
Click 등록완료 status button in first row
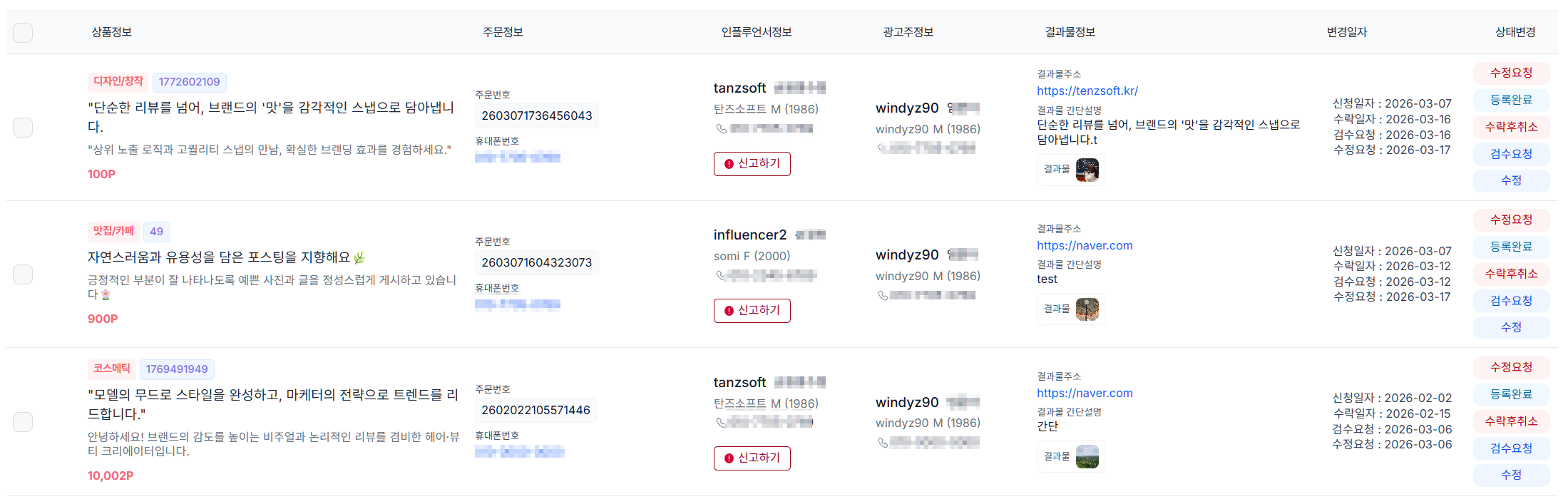pos(1510,99)
